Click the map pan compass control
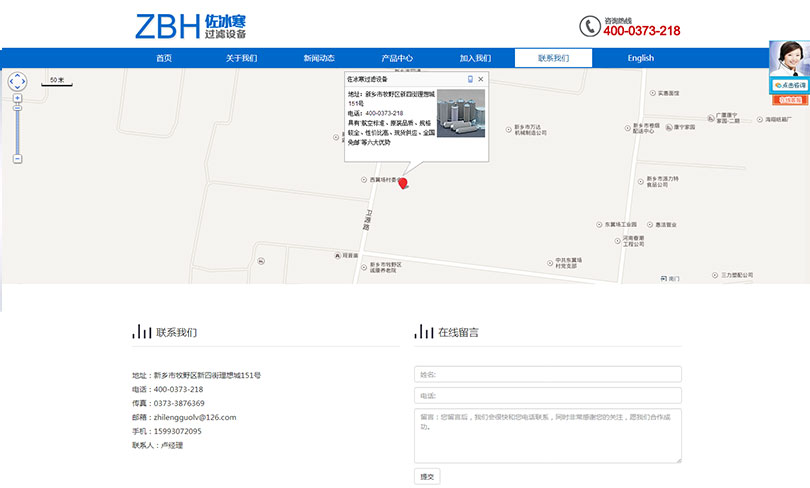Viewport: 810px width, 488px height. [x=17, y=80]
